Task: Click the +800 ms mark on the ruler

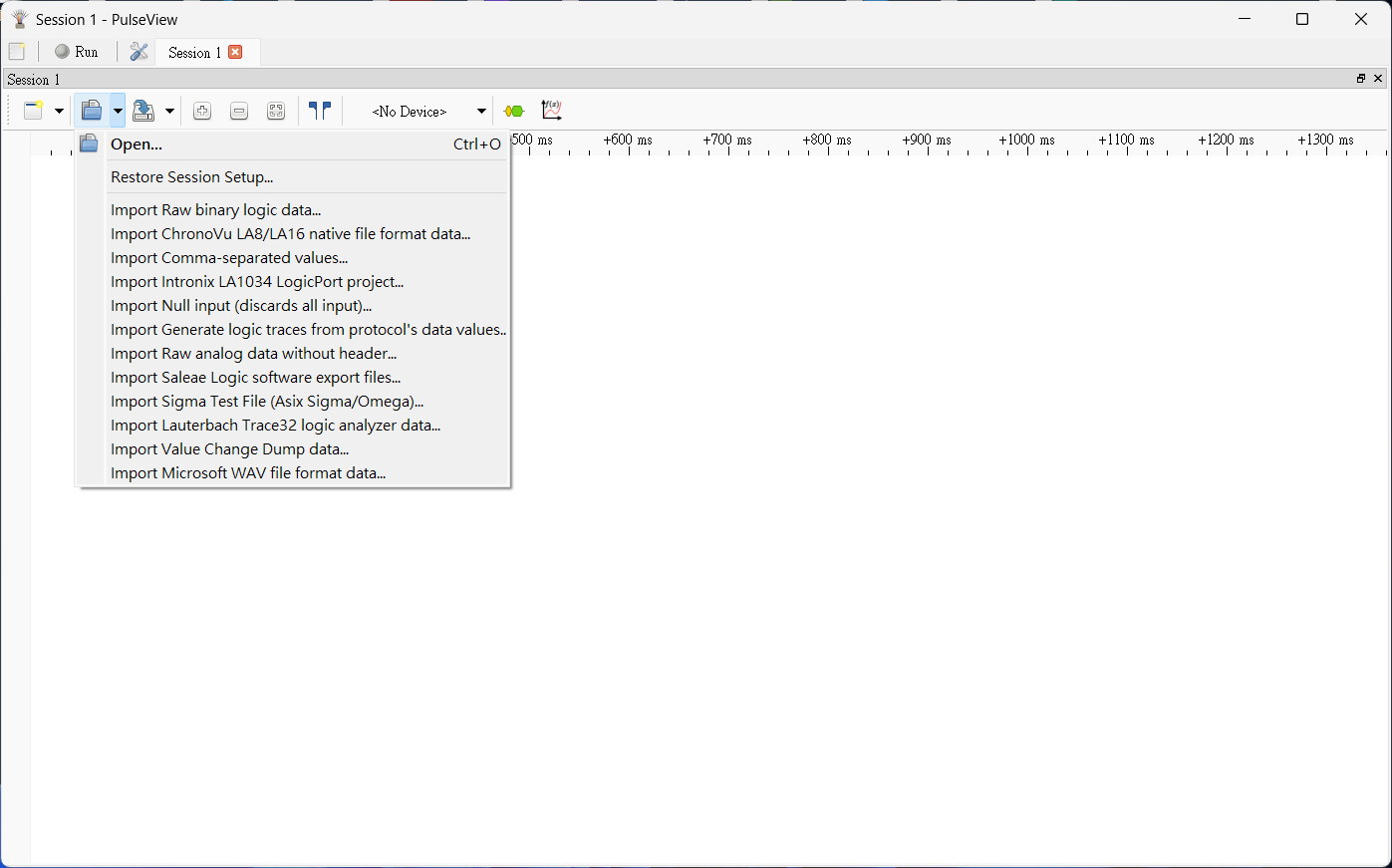Action: (827, 141)
